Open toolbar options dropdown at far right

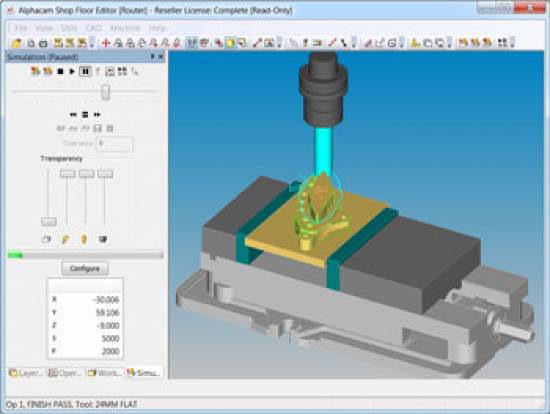(x=512, y=43)
